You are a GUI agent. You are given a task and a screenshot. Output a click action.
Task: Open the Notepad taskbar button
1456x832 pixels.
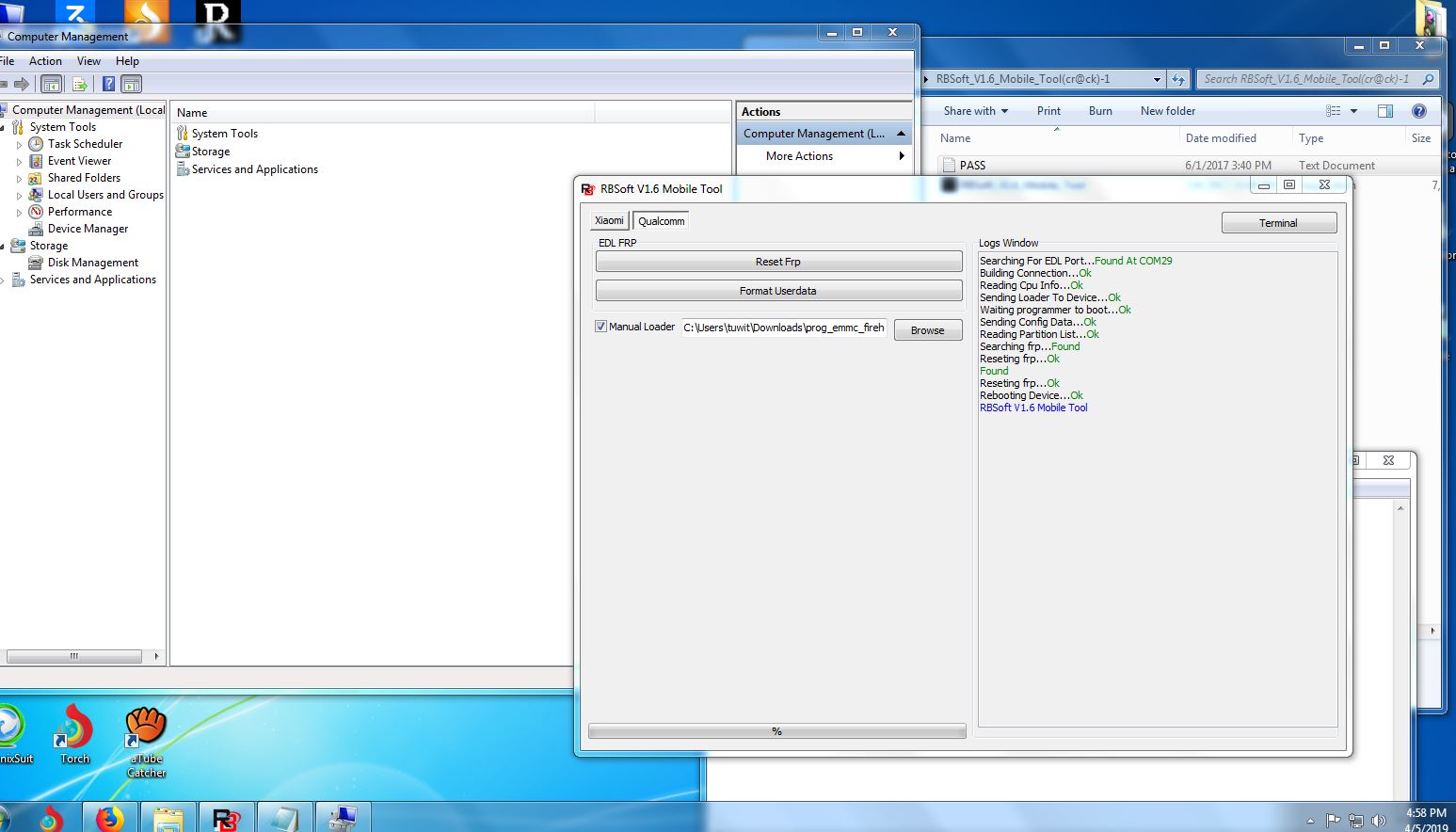[x=284, y=818]
